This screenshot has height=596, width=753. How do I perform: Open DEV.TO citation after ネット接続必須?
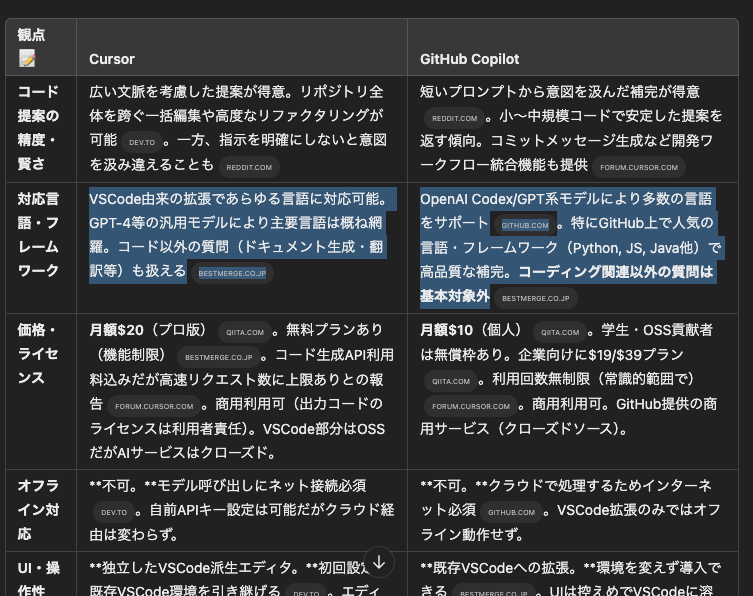click(114, 512)
